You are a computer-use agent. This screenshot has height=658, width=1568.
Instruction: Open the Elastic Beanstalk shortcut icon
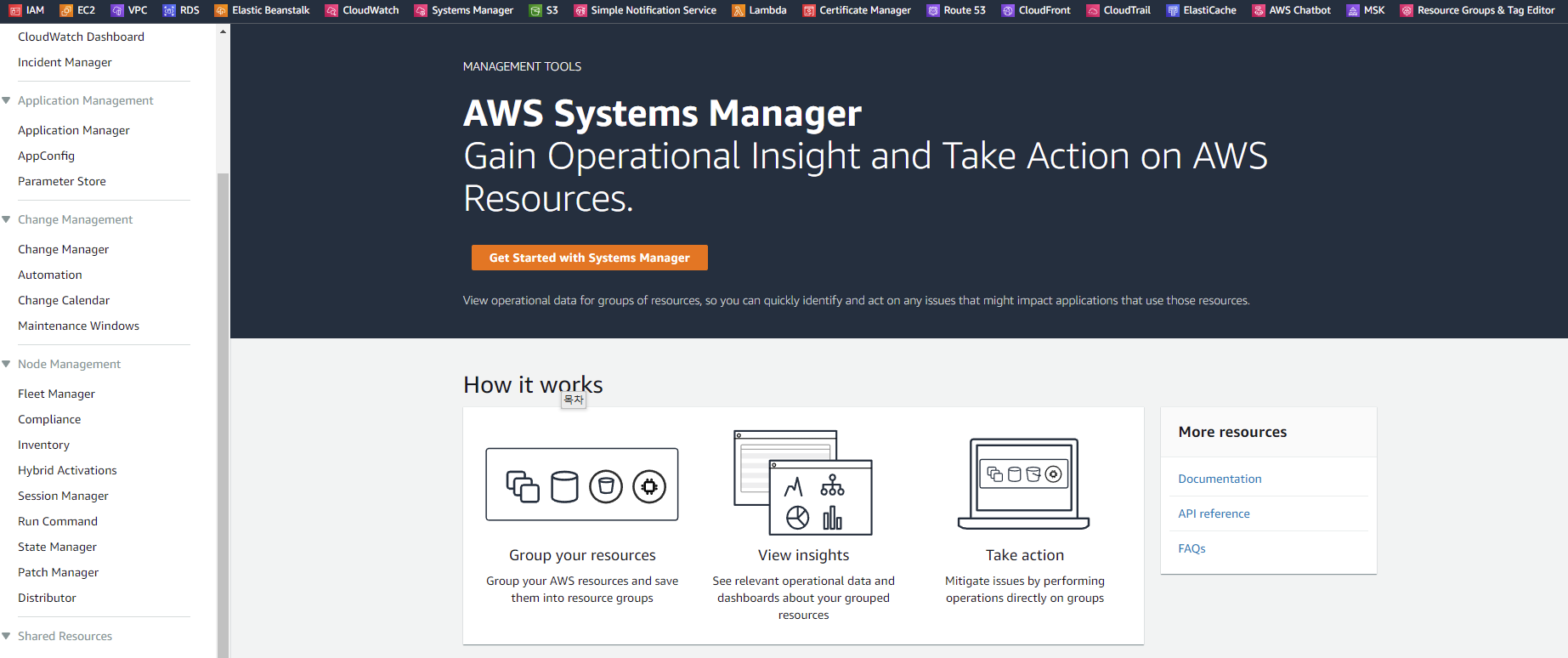coord(221,11)
